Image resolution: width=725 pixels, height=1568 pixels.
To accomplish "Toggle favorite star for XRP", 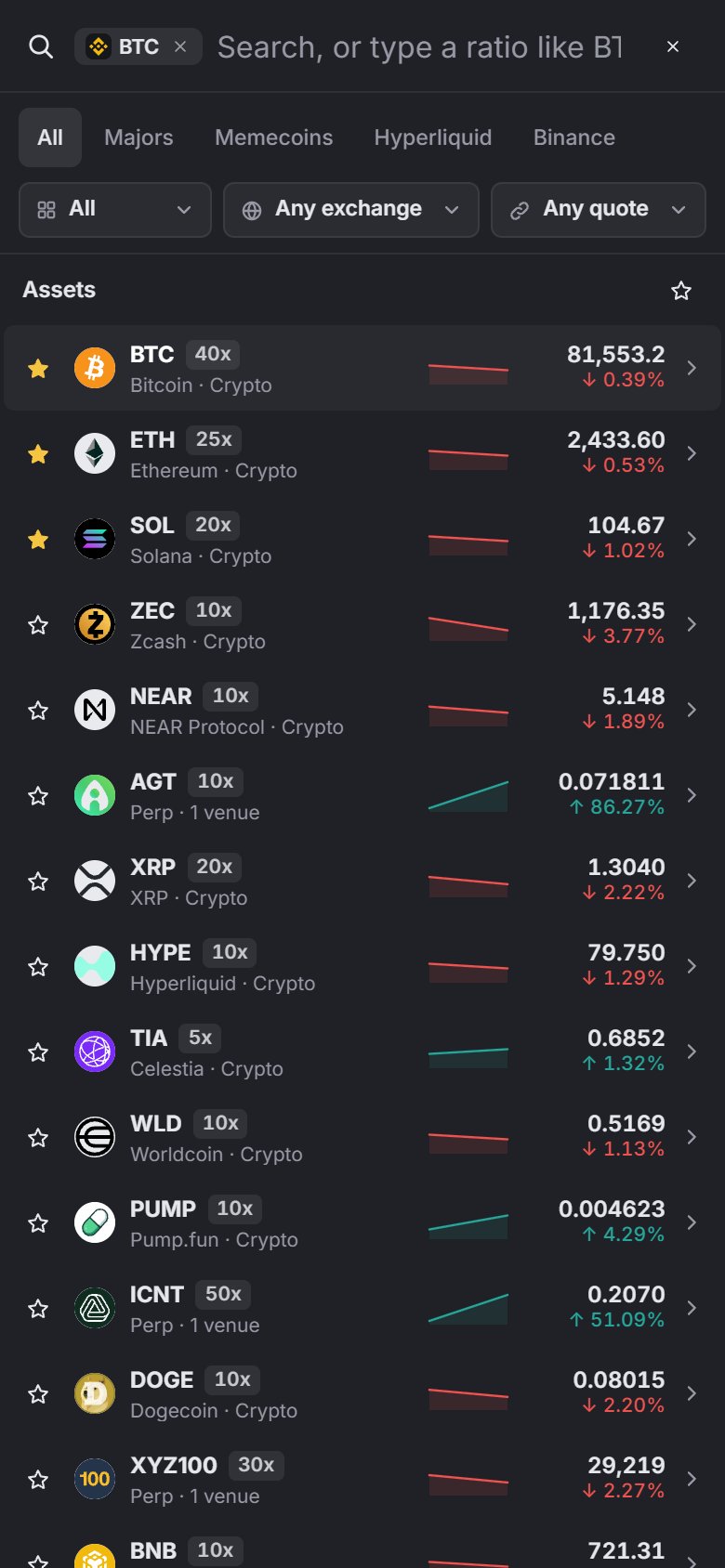I will [38, 881].
